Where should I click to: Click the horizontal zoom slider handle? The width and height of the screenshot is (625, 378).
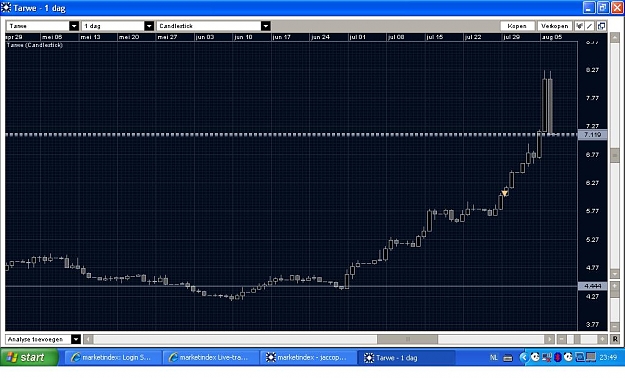[x=577, y=339]
